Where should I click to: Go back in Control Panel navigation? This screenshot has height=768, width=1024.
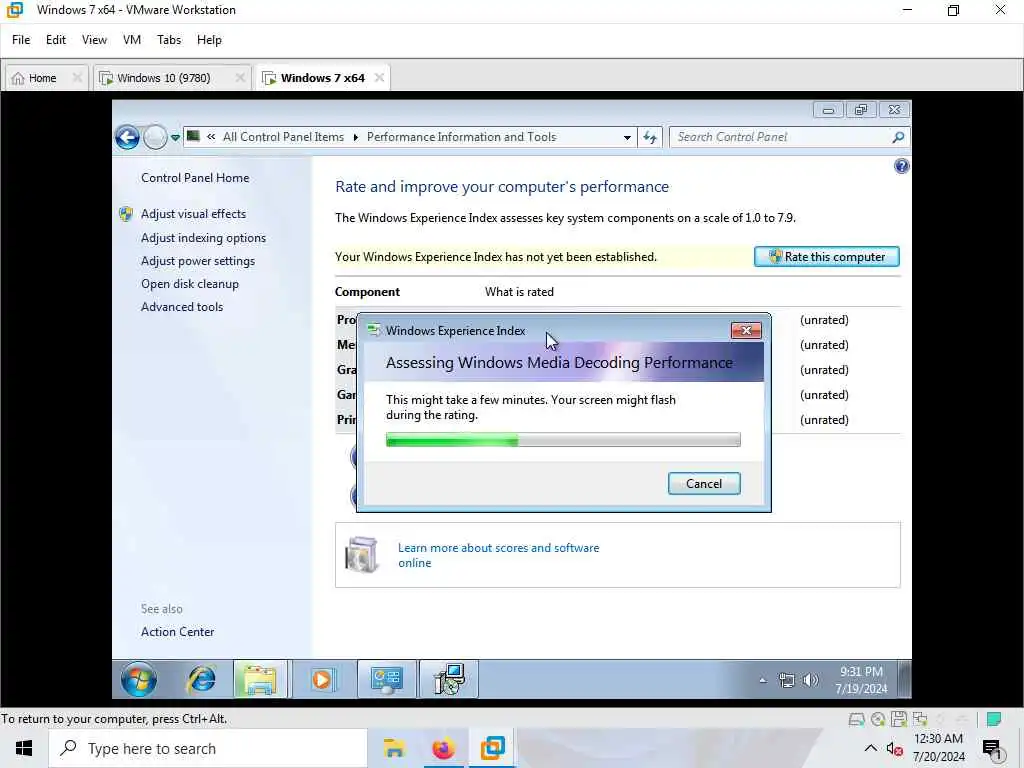(x=127, y=137)
